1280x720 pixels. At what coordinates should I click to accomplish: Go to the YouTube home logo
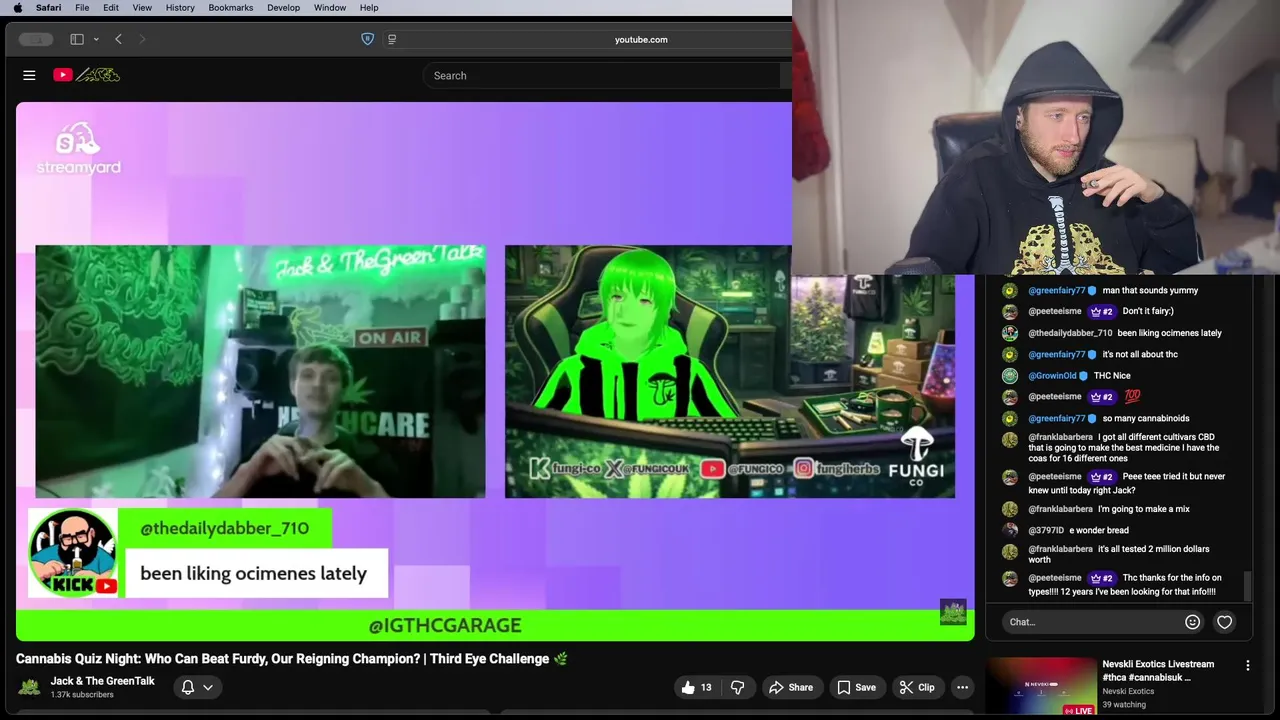coord(87,75)
